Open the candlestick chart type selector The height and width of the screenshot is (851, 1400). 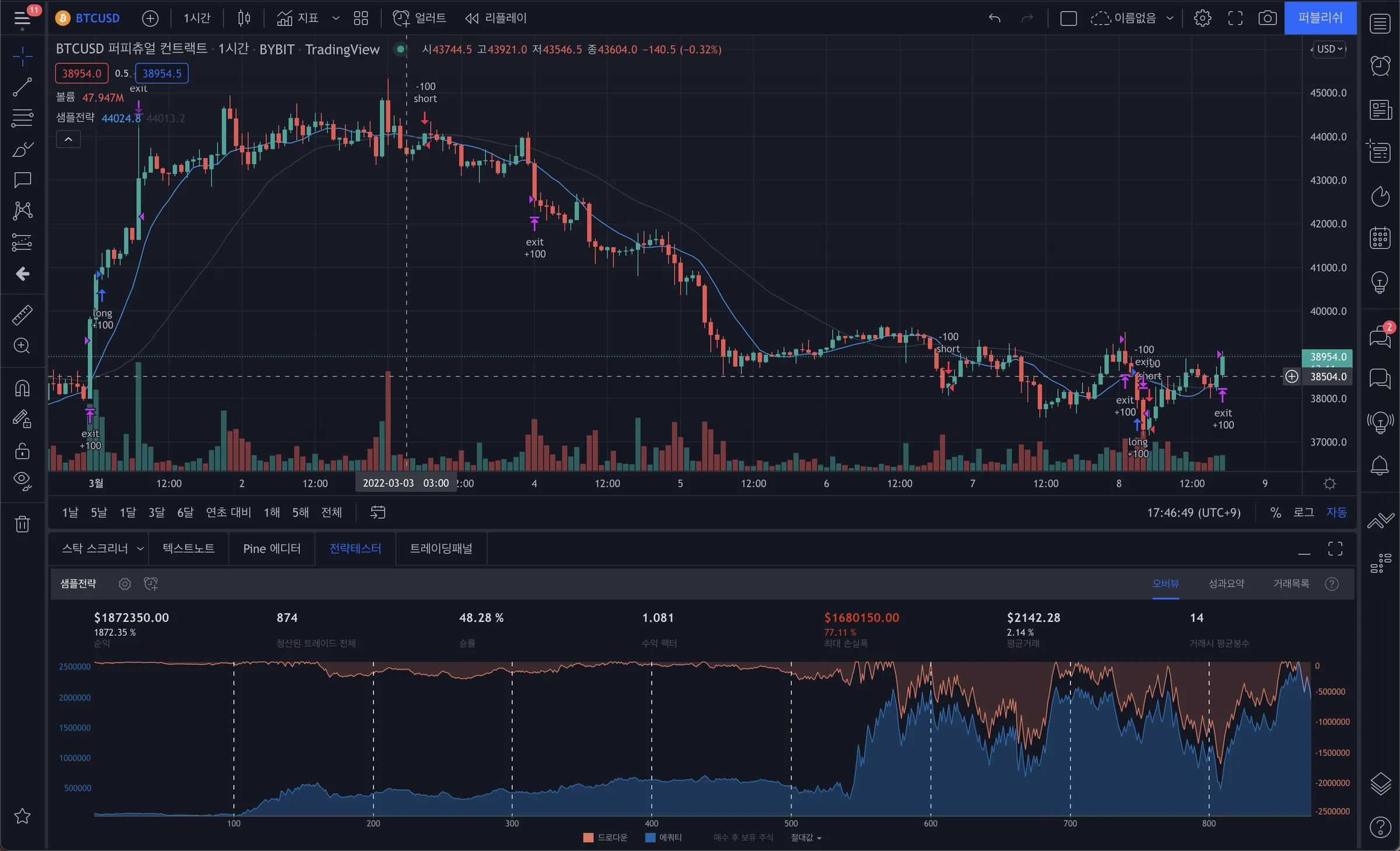pos(244,18)
